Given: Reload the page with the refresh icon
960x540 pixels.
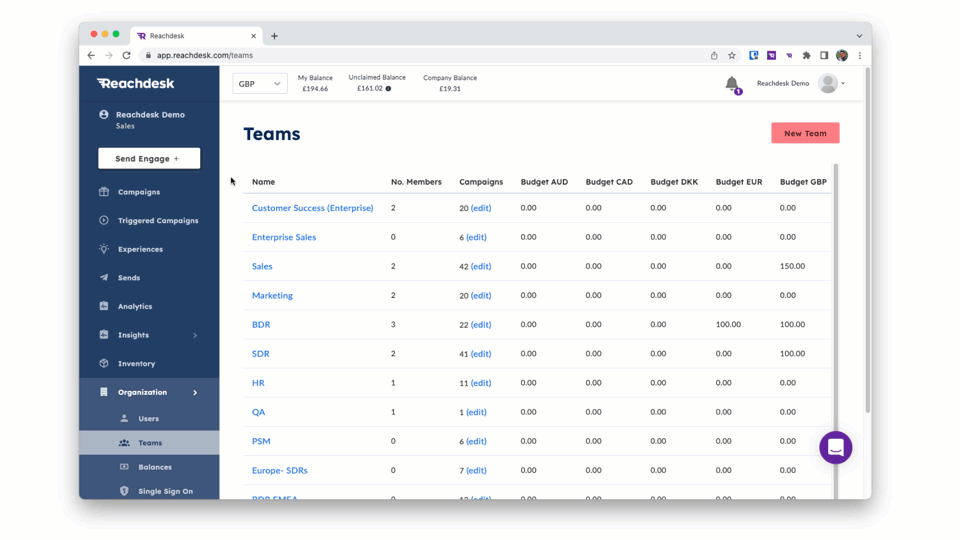Looking at the screenshot, I should point(127,55).
